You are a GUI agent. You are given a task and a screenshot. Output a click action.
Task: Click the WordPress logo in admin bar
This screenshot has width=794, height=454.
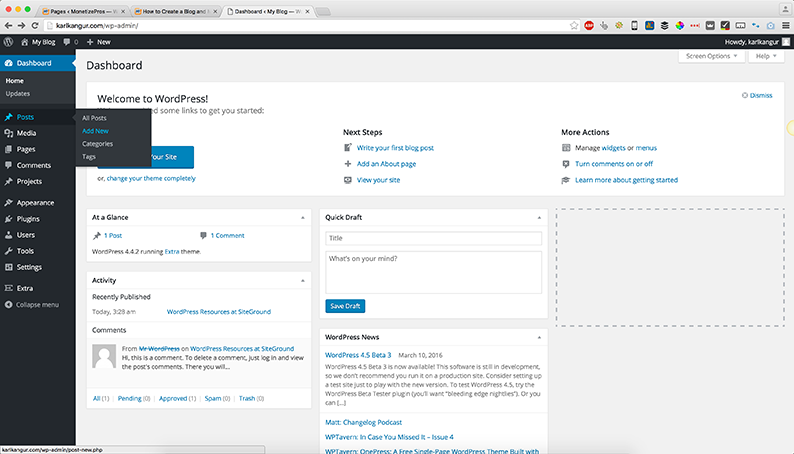(9, 42)
